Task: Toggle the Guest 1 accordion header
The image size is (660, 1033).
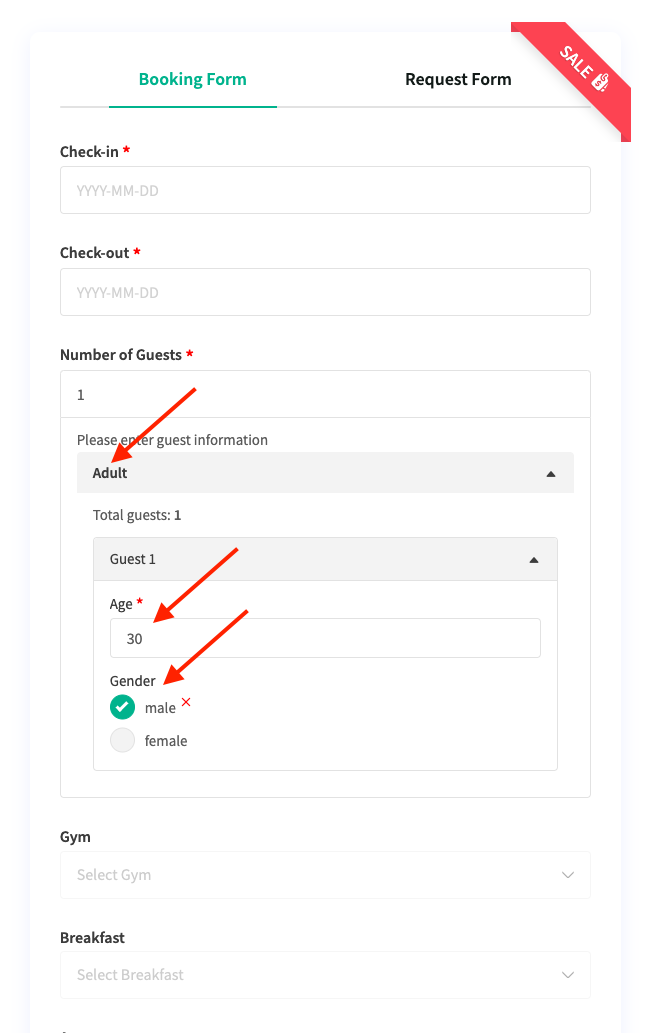Action: coord(300,560)
